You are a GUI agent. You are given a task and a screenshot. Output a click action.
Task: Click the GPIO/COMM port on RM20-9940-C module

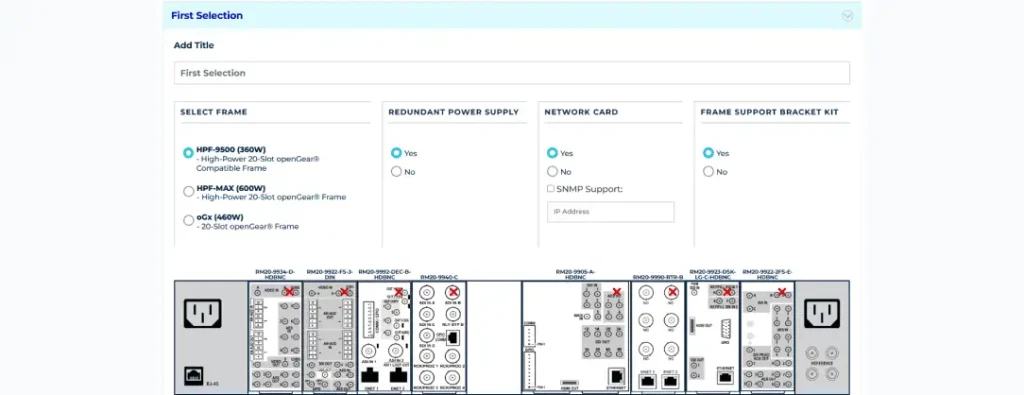pos(453,338)
